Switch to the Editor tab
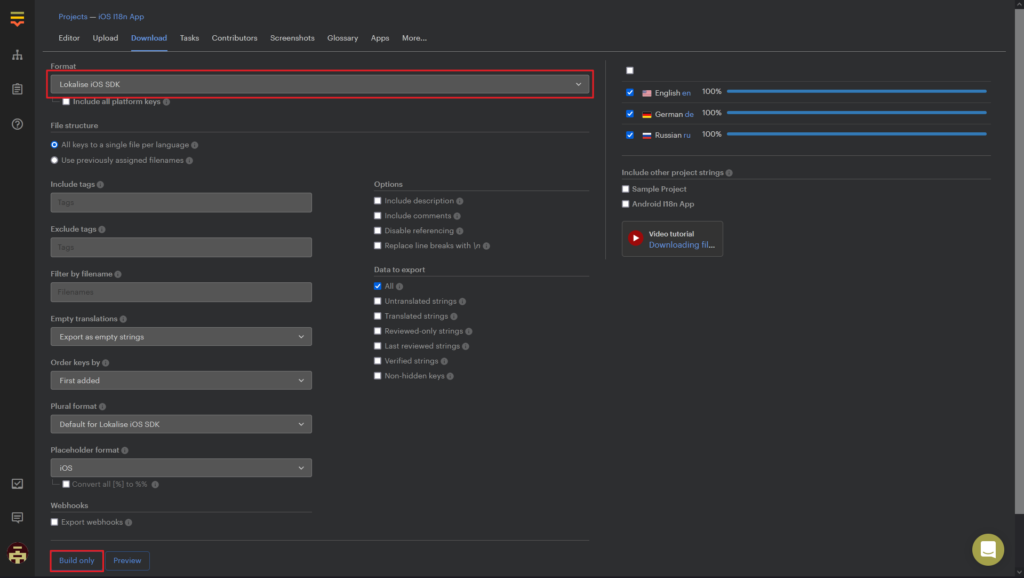Screen dimensions: 1024x578 coord(69,38)
